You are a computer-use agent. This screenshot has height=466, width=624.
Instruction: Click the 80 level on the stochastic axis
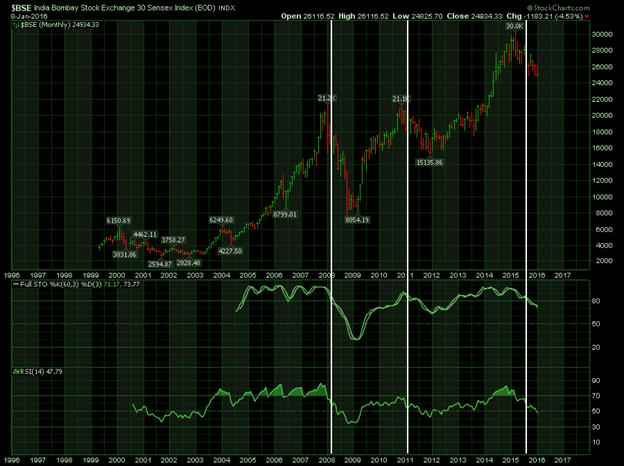click(x=596, y=301)
